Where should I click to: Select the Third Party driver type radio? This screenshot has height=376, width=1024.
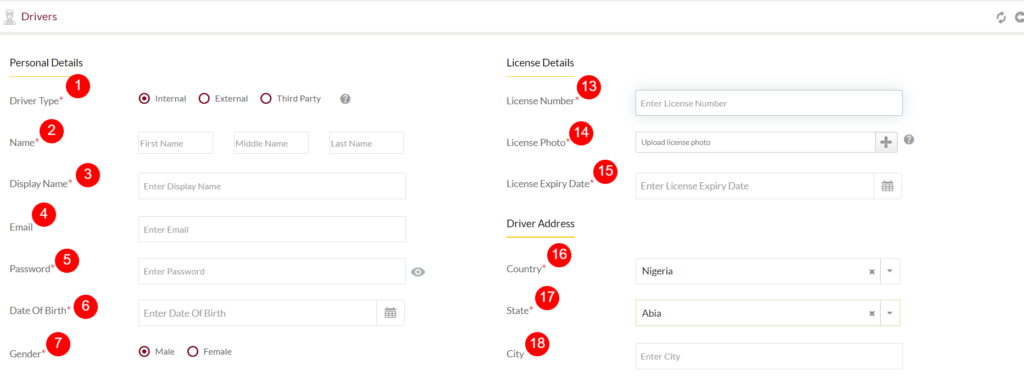pos(266,99)
